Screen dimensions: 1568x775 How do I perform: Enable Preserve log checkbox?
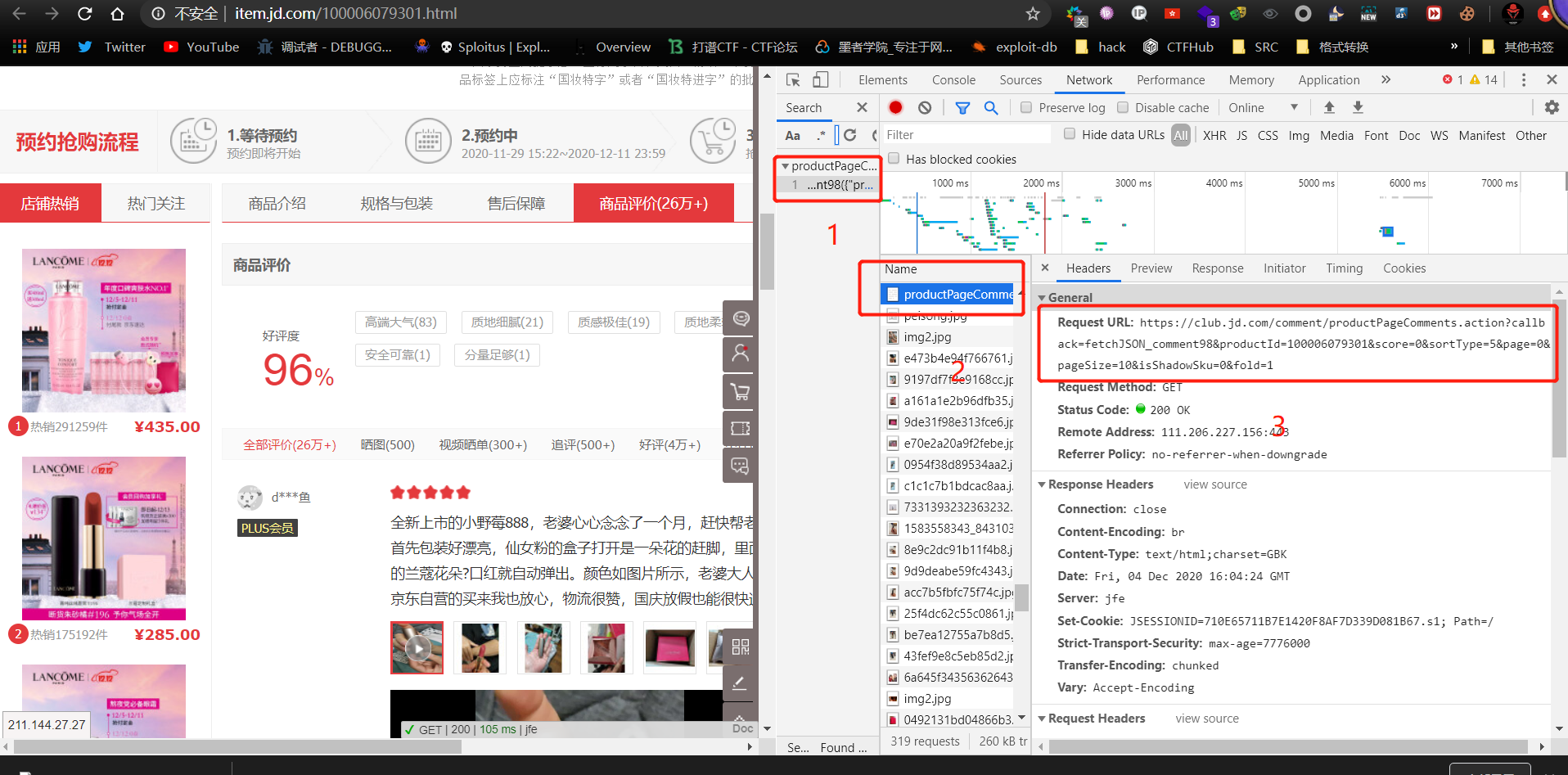1026,107
